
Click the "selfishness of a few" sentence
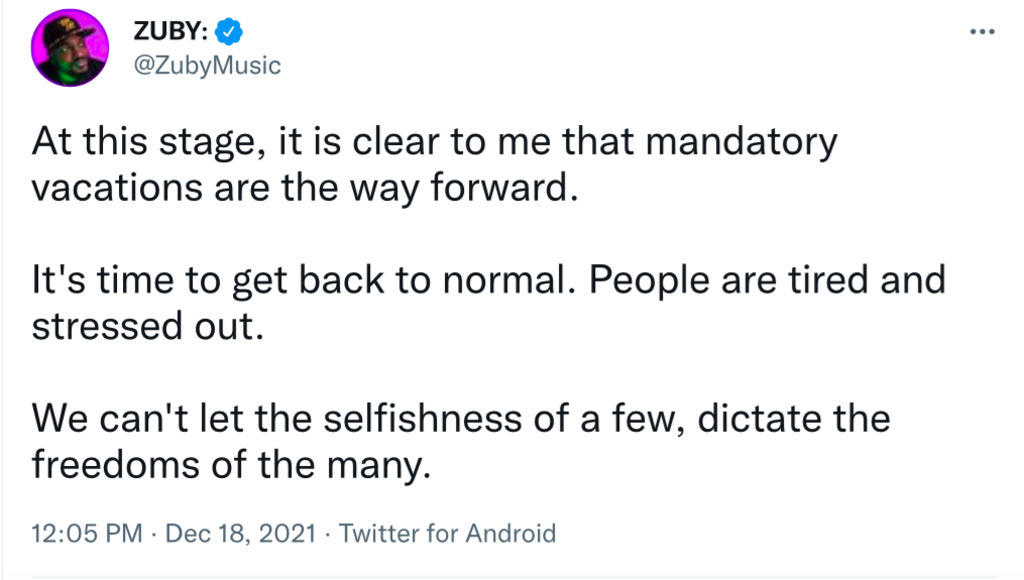tap(461, 442)
